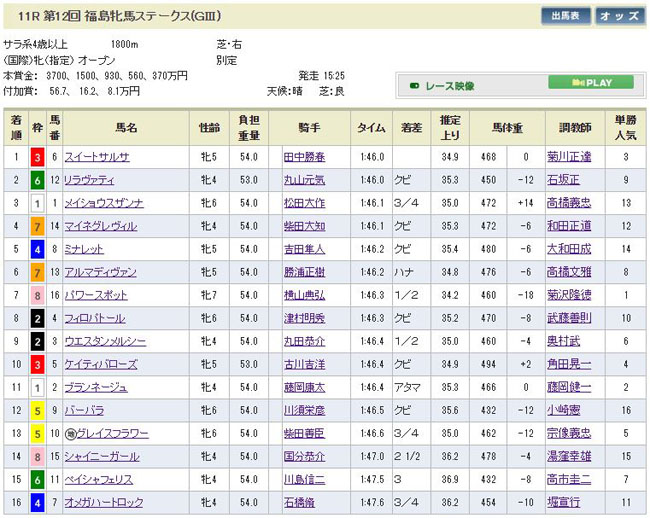Click the 馬名 column header
650x518 pixels.
(126, 128)
